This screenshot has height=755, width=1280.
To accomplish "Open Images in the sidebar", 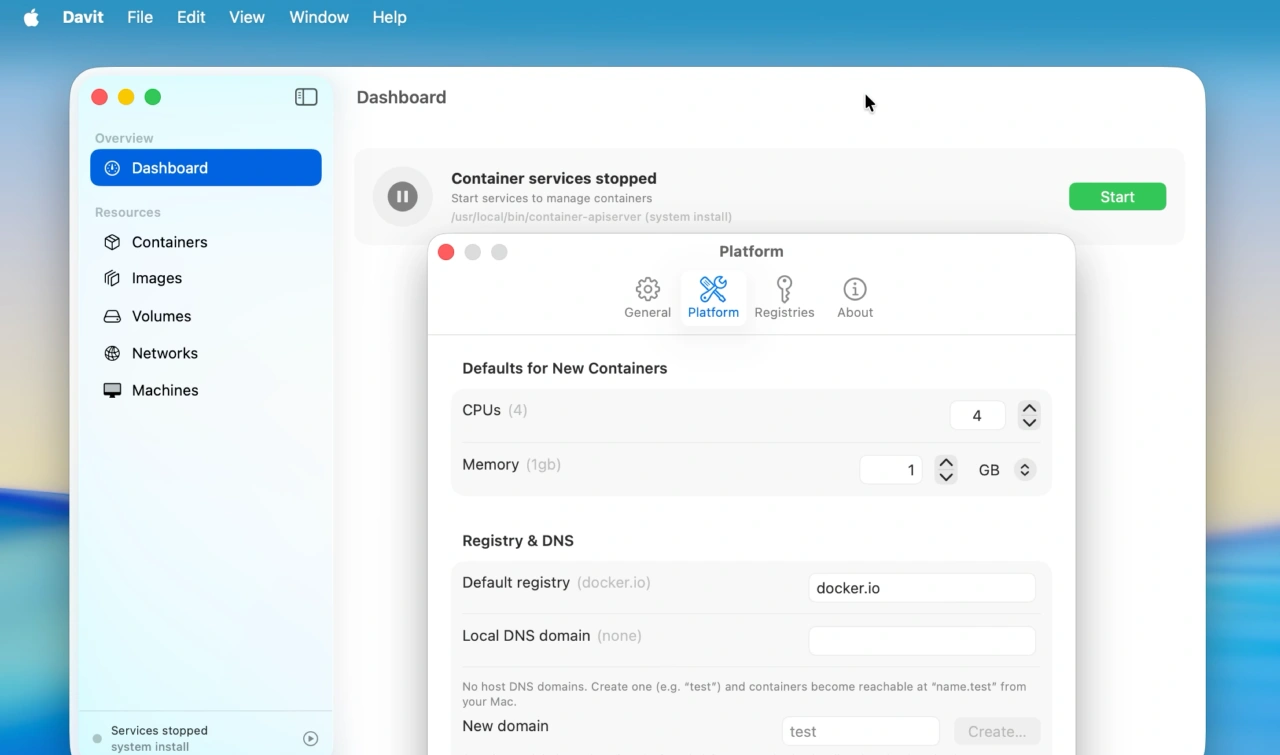I will pos(206,278).
